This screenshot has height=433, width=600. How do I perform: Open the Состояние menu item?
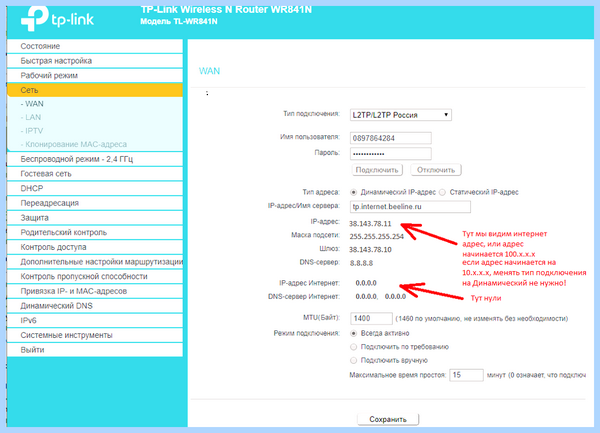coord(95,46)
